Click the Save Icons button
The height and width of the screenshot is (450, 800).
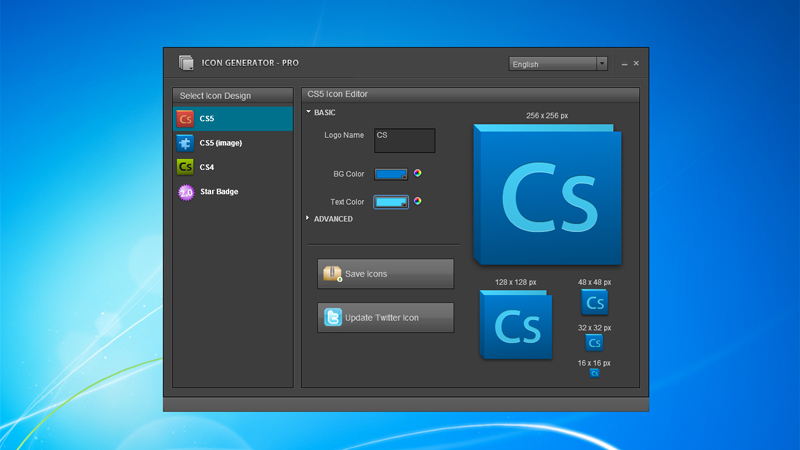(385, 274)
